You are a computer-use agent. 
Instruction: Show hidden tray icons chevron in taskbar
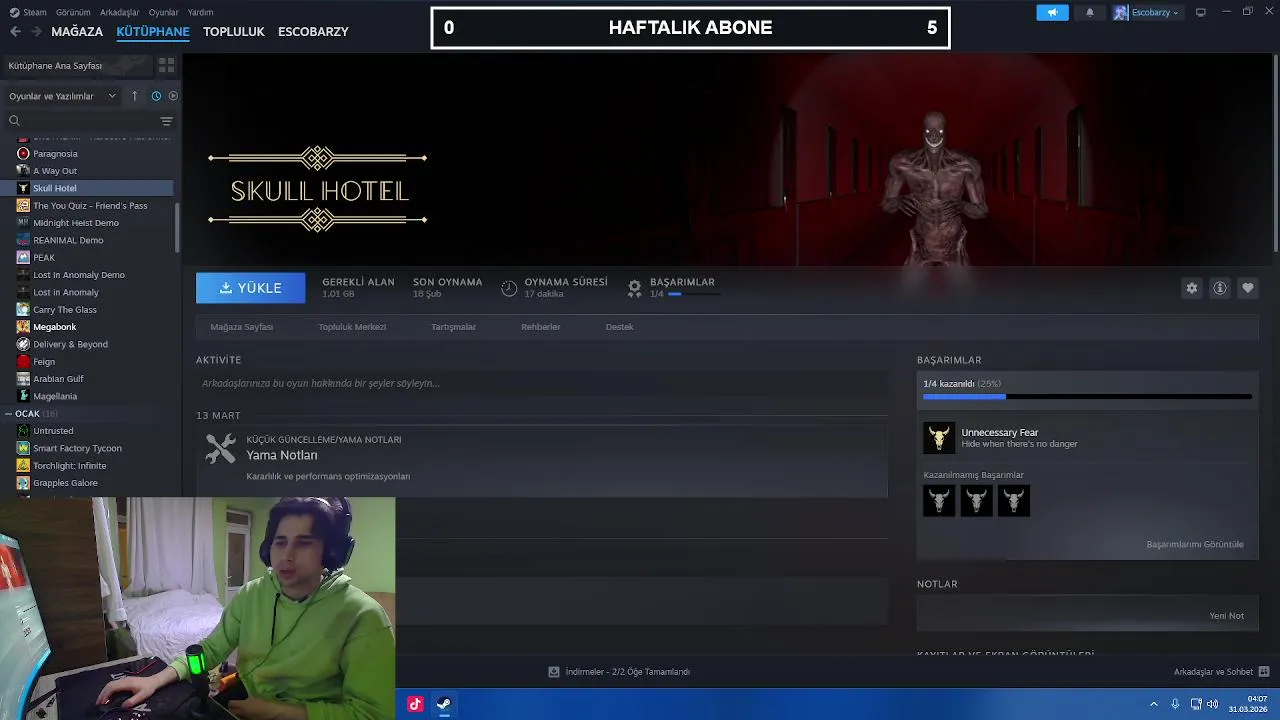pos(1154,704)
